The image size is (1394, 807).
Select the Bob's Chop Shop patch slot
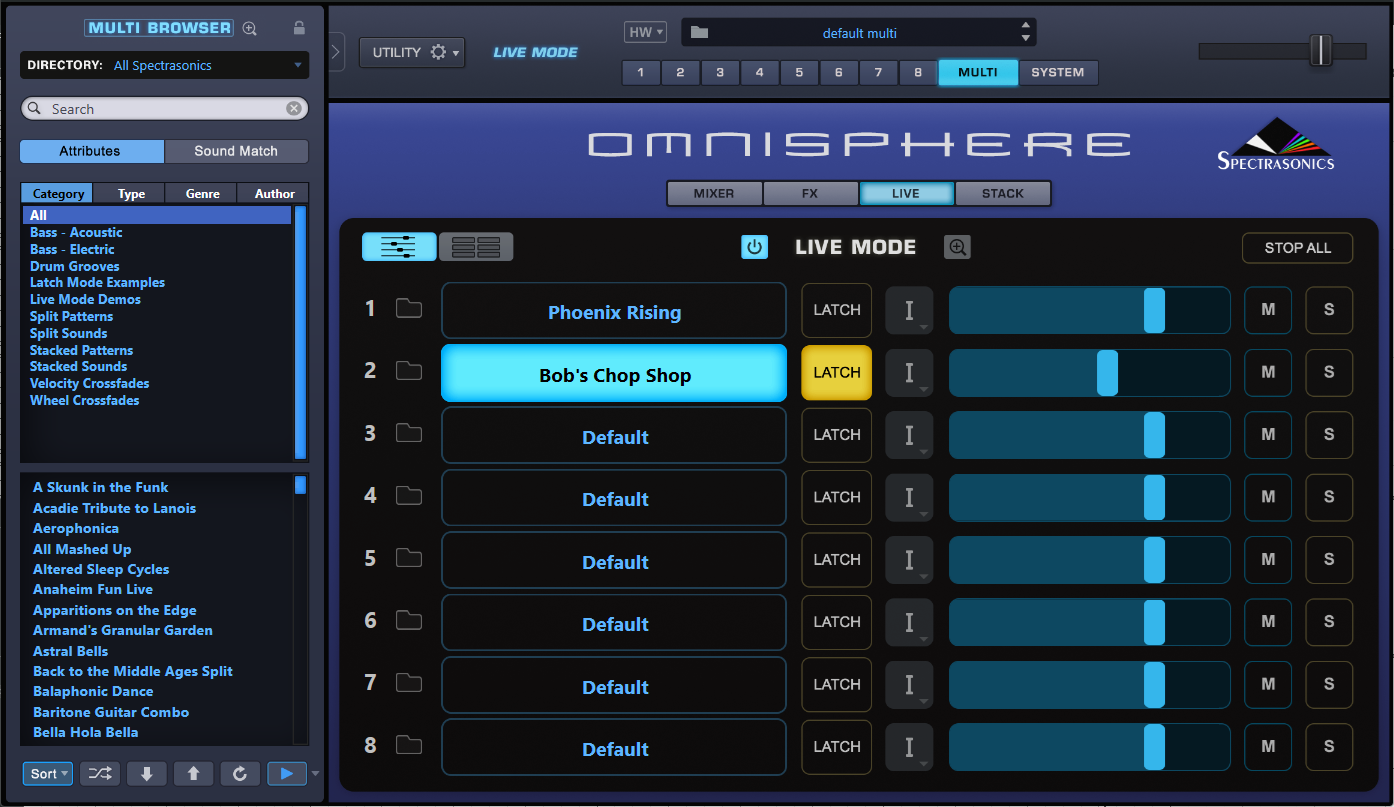click(x=614, y=373)
